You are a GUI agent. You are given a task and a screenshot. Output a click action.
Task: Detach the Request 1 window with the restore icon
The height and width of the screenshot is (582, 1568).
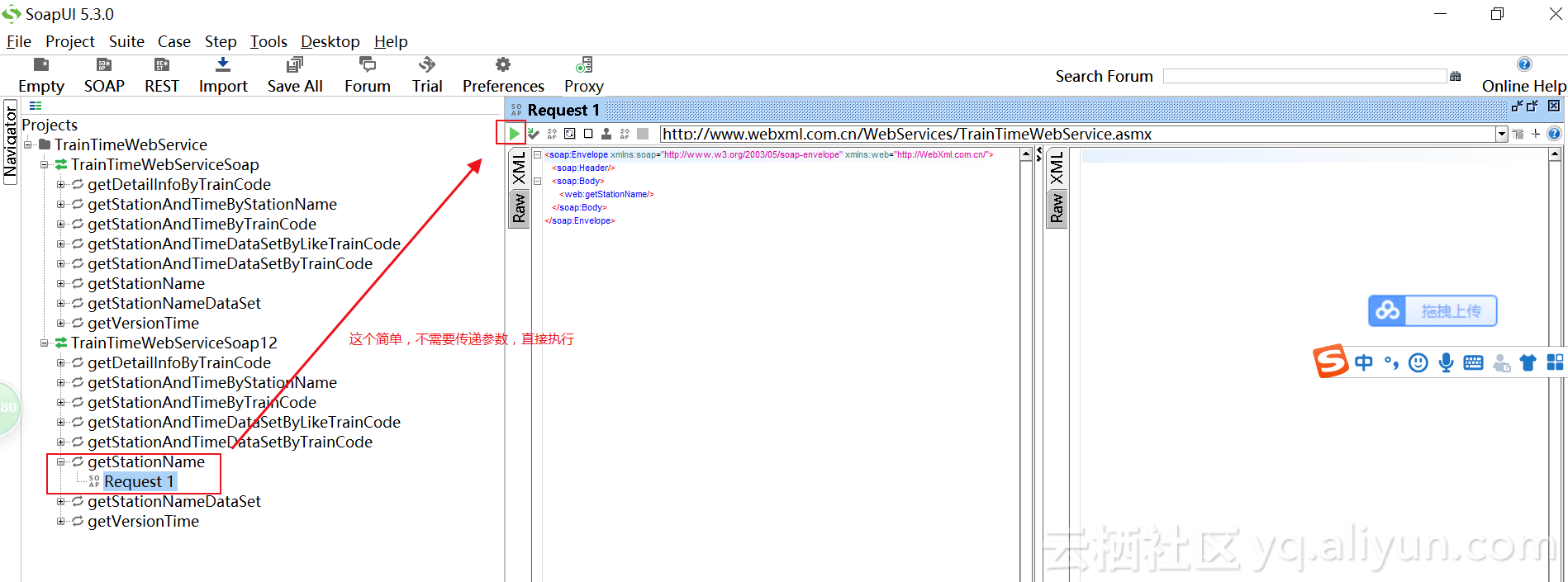[x=1532, y=106]
